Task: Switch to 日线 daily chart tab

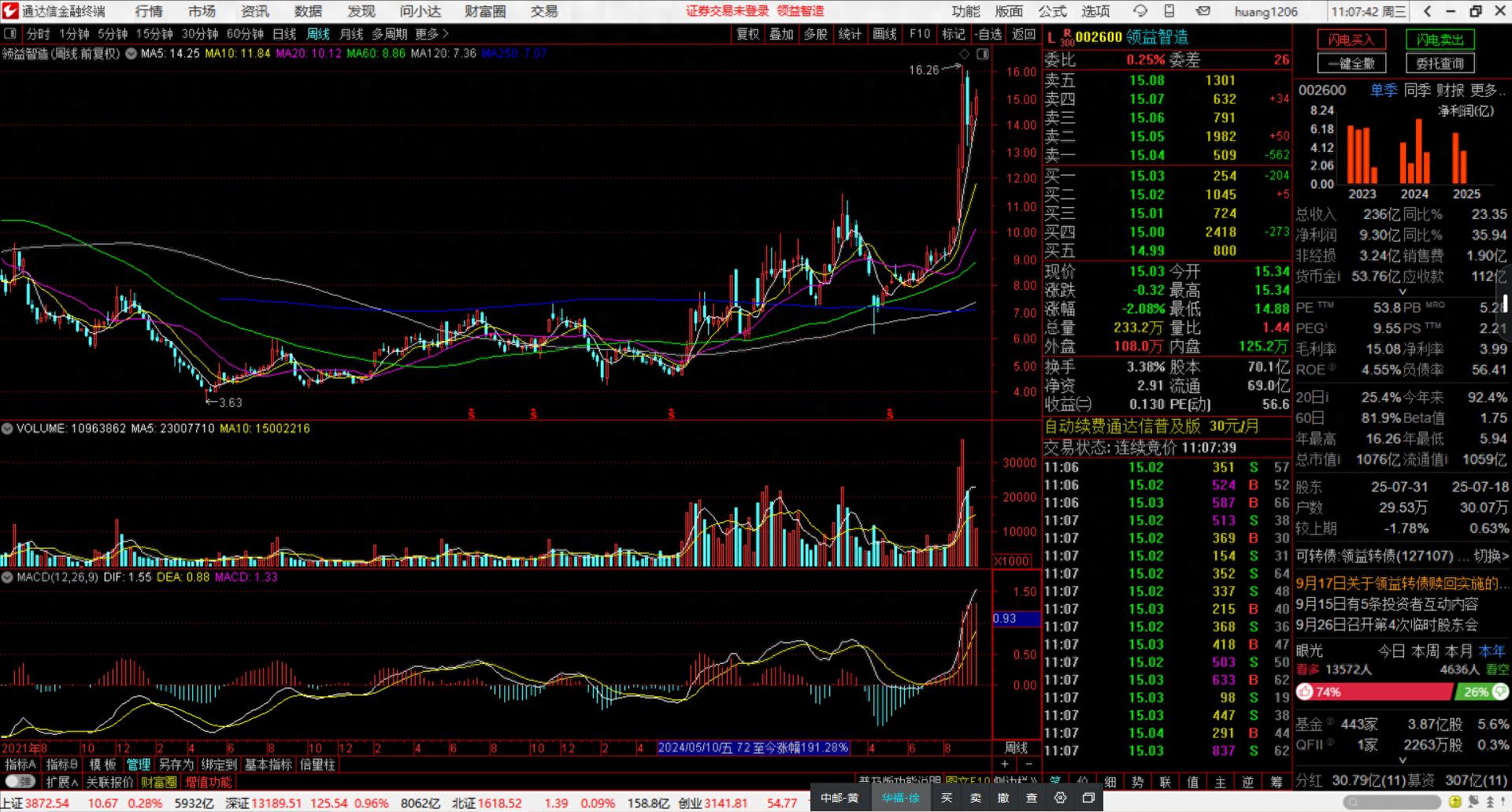Action: (284, 34)
